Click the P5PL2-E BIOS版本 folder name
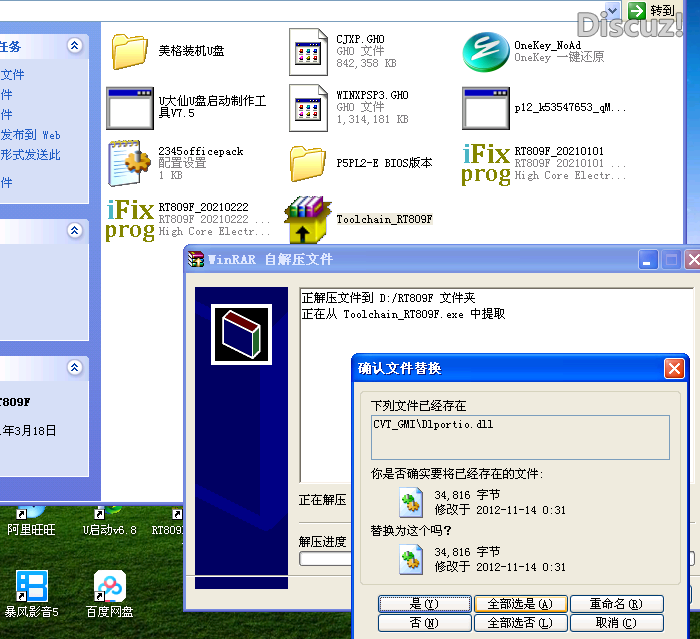 [384, 163]
